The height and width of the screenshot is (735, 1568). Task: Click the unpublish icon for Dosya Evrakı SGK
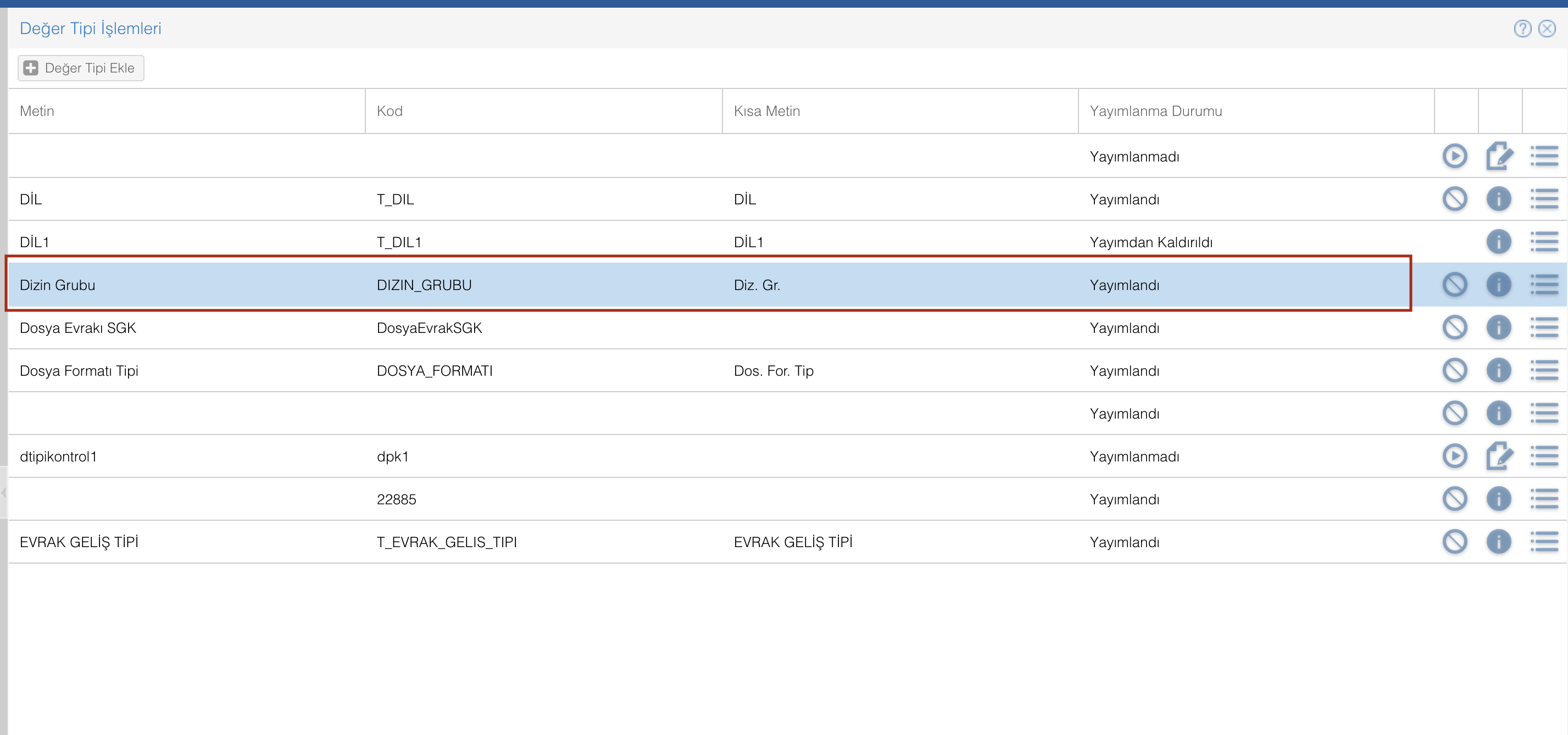pyautogui.click(x=1454, y=327)
